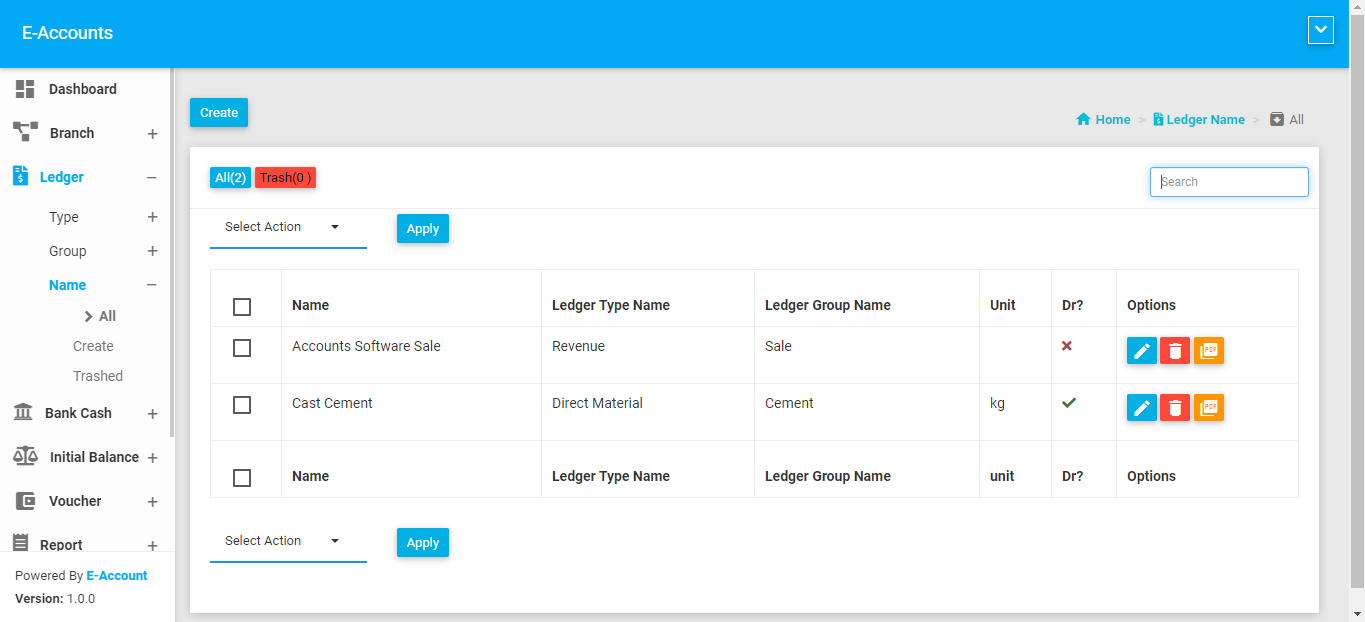Open the header dropdown arrow at top right

tap(1320, 31)
